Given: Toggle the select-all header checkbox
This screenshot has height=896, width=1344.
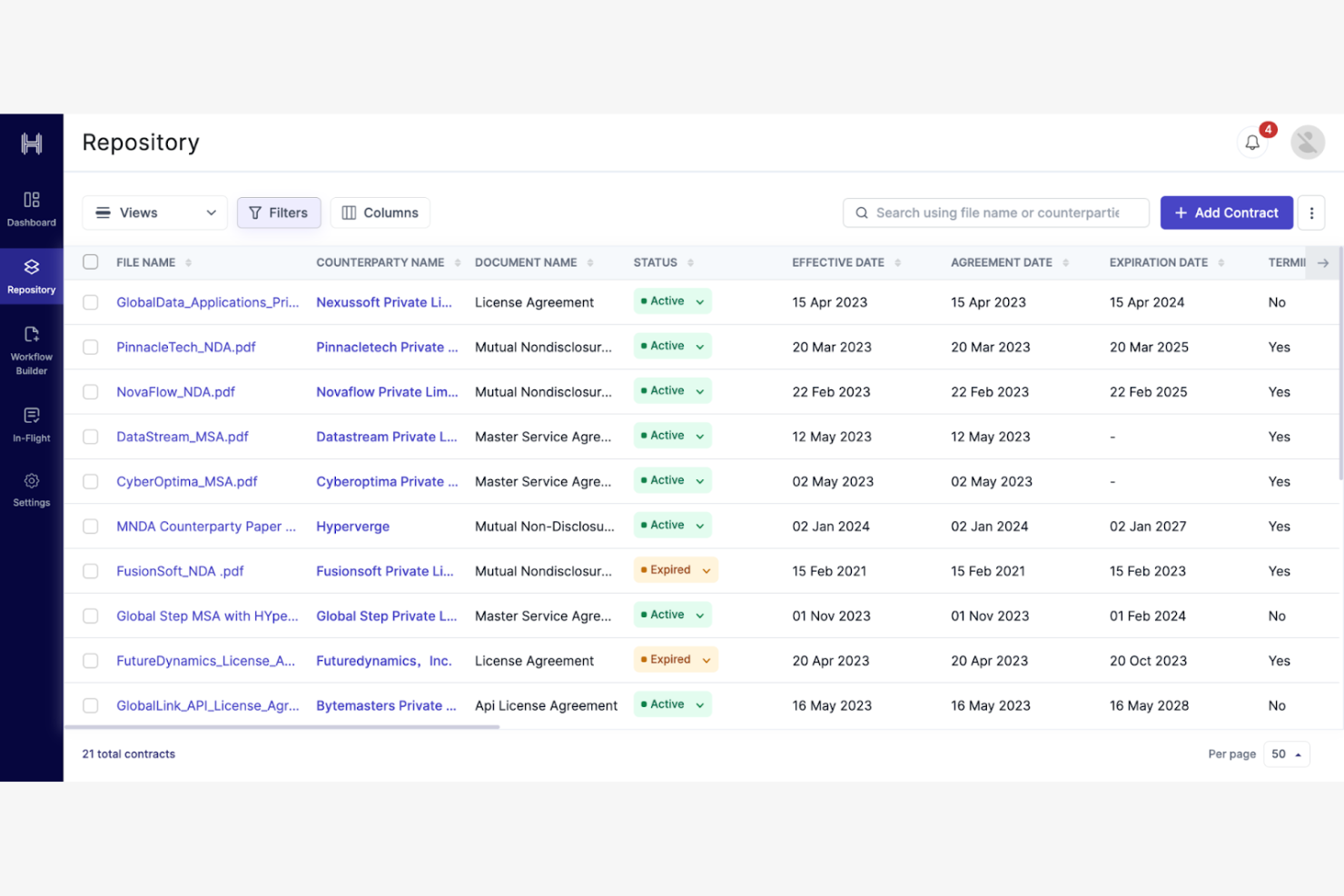Looking at the screenshot, I should point(91,262).
